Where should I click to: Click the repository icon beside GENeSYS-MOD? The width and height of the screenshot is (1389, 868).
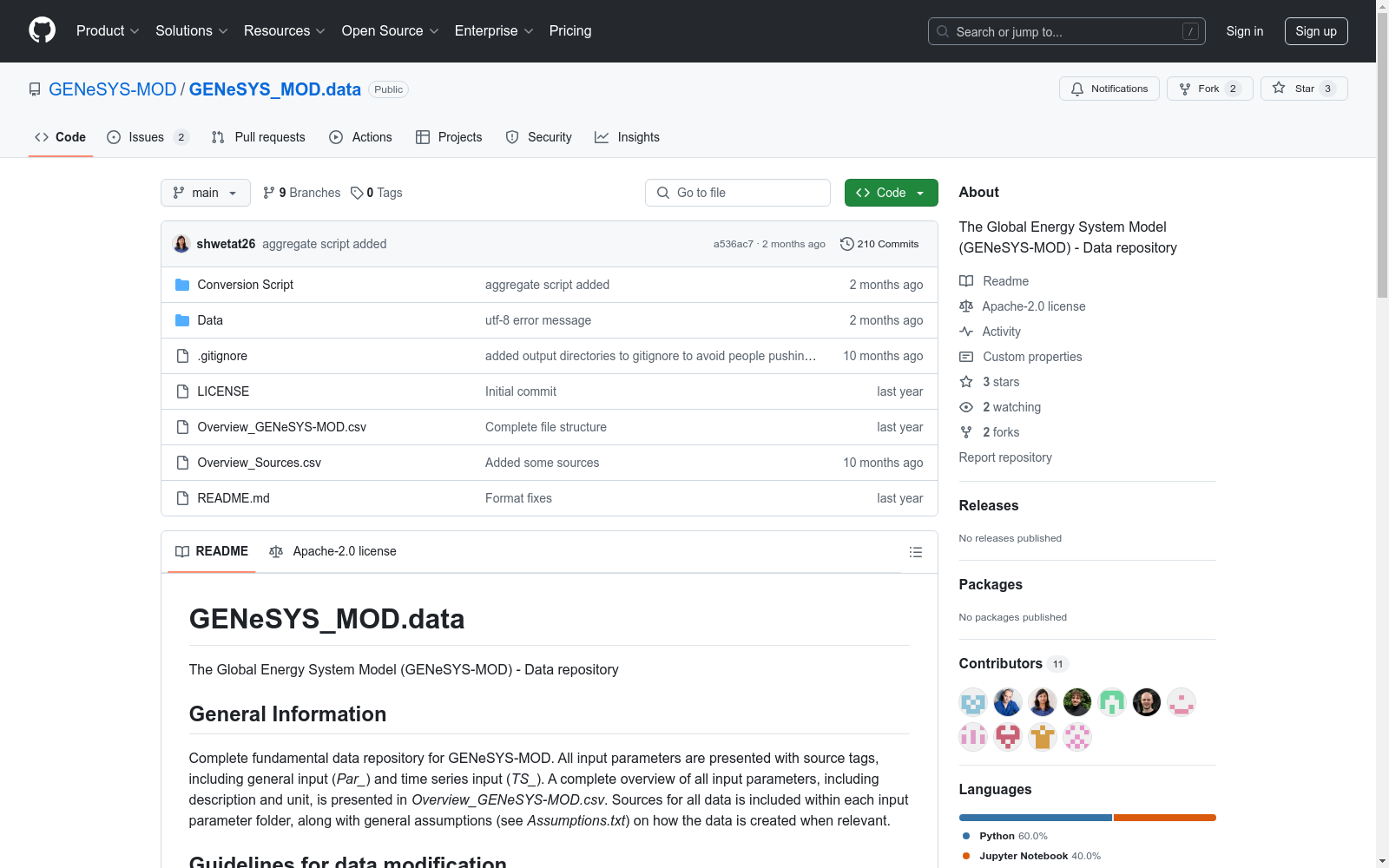tap(35, 89)
